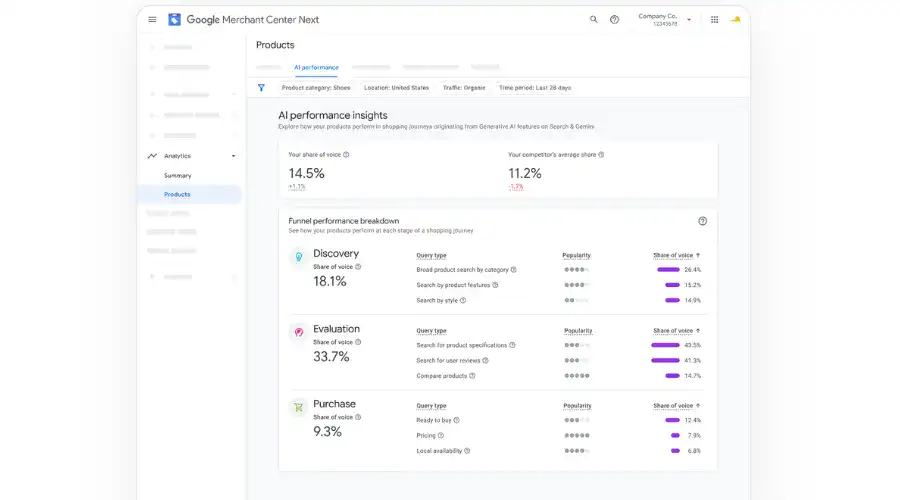This screenshot has width=900, height=500.
Task: Click info icon for Broad product search by category
Action: point(514,270)
